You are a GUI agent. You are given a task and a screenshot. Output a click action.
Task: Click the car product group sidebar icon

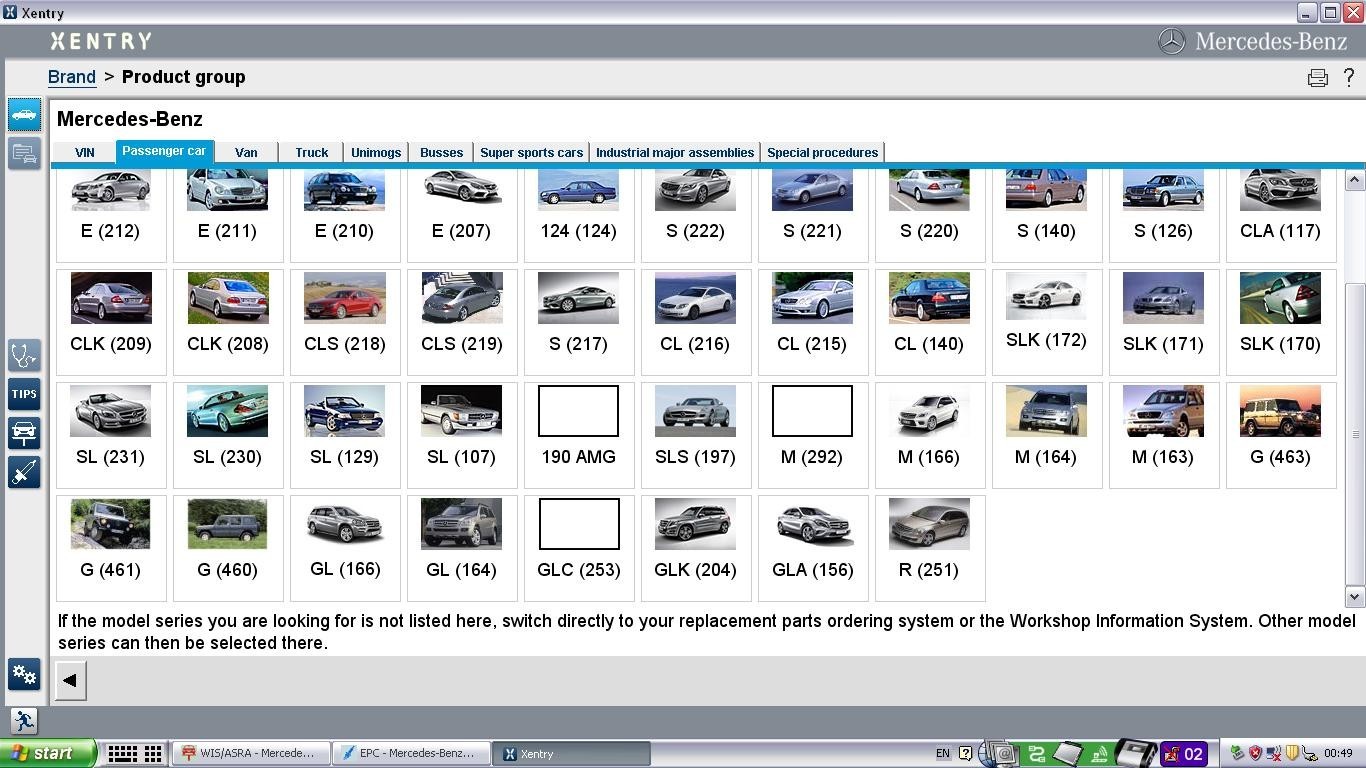[x=24, y=114]
